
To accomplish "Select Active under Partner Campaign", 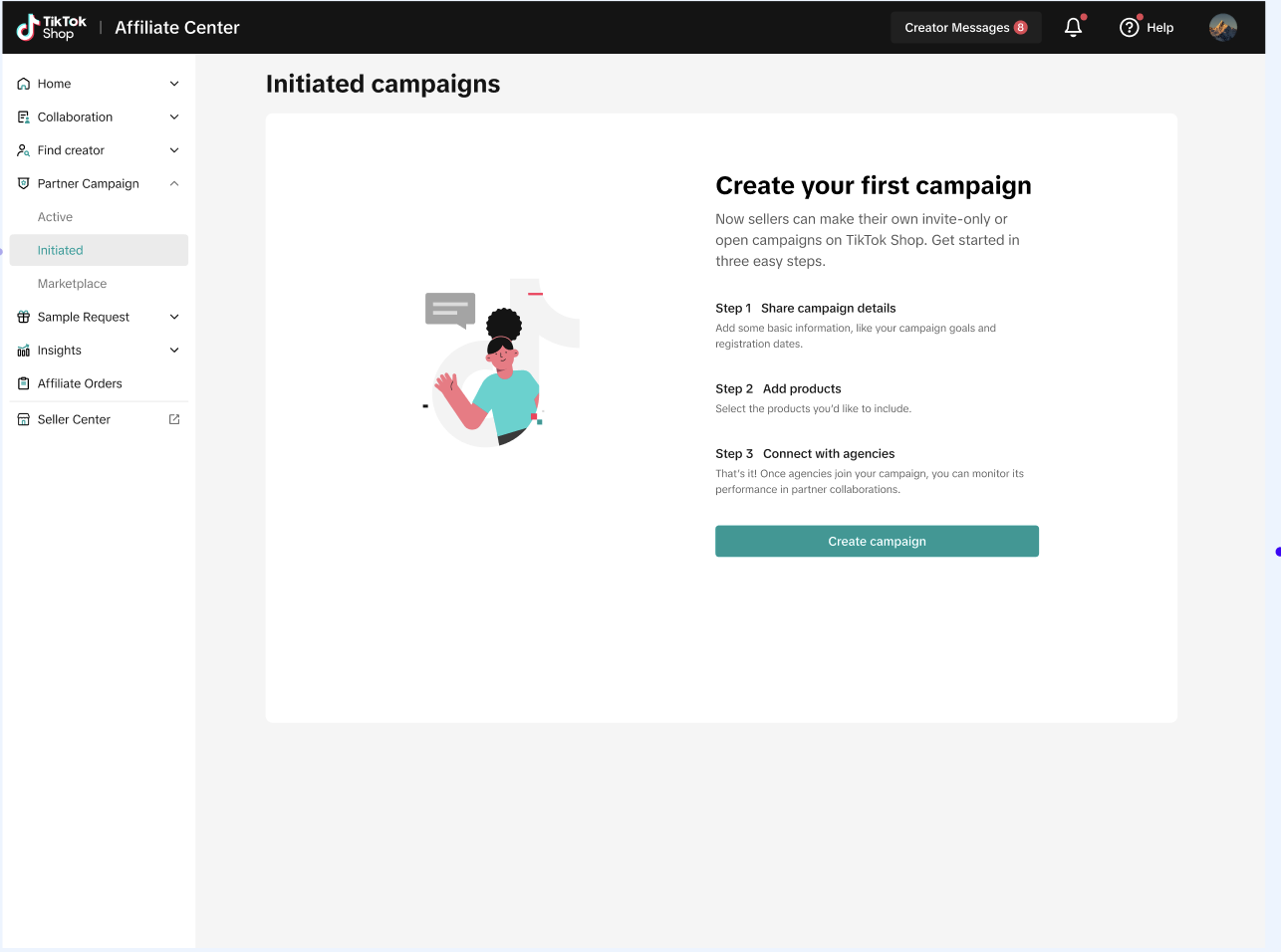I will 56,217.
